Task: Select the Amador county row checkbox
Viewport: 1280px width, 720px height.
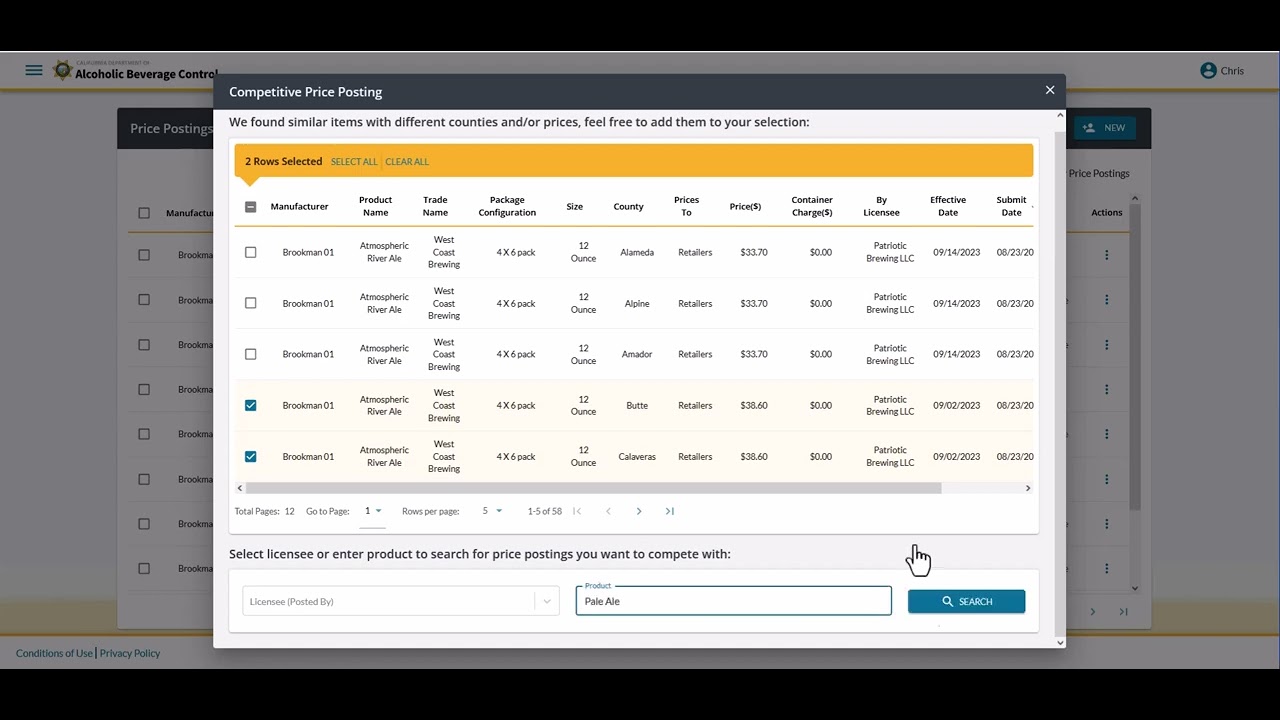Action: [251, 354]
